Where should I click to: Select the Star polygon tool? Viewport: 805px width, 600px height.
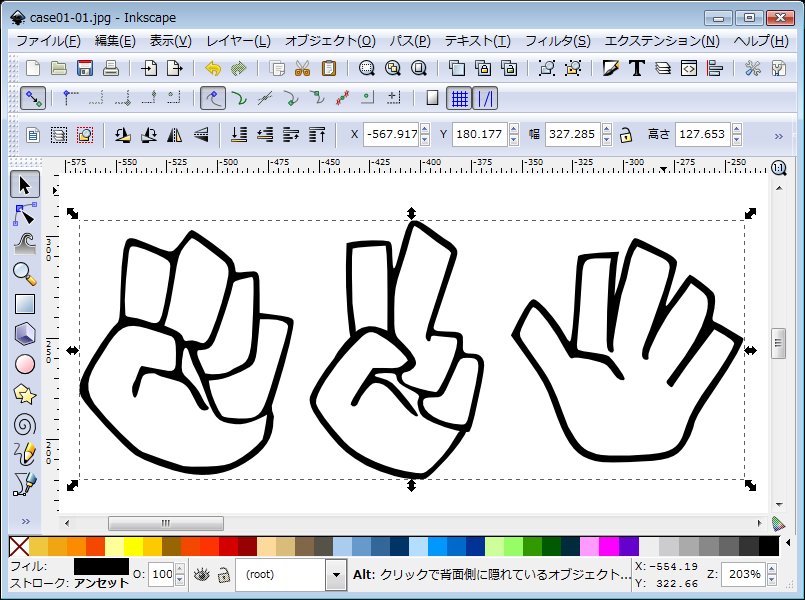[25, 394]
